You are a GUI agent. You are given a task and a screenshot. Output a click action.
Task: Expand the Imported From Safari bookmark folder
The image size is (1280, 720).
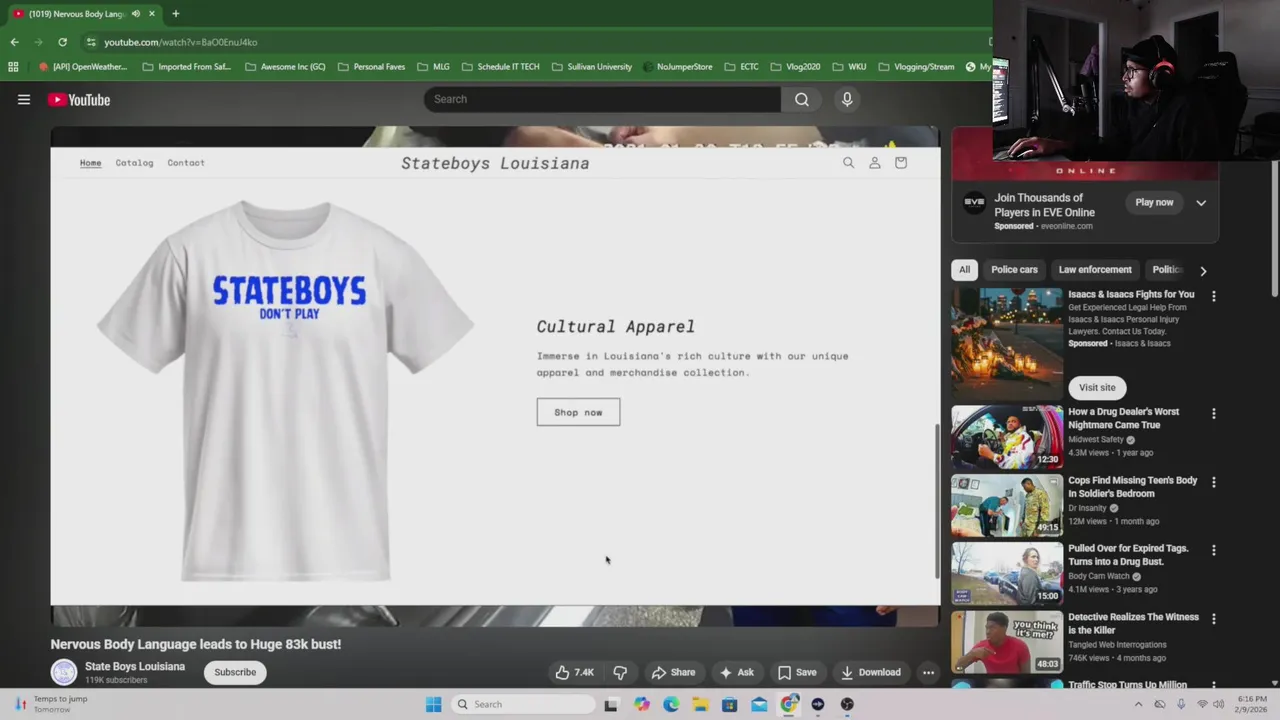186,67
